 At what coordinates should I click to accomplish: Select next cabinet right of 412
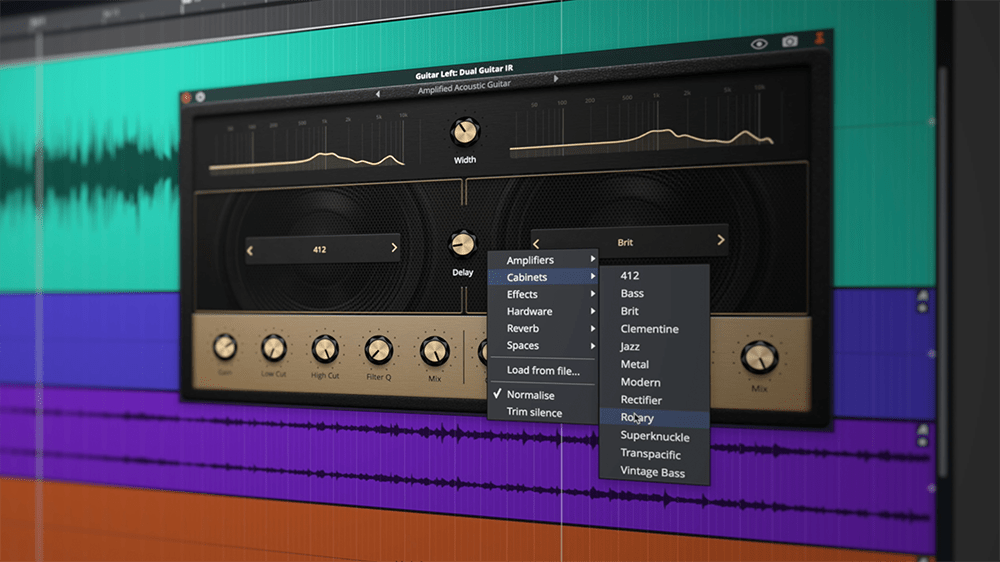(x=394, y=248)
